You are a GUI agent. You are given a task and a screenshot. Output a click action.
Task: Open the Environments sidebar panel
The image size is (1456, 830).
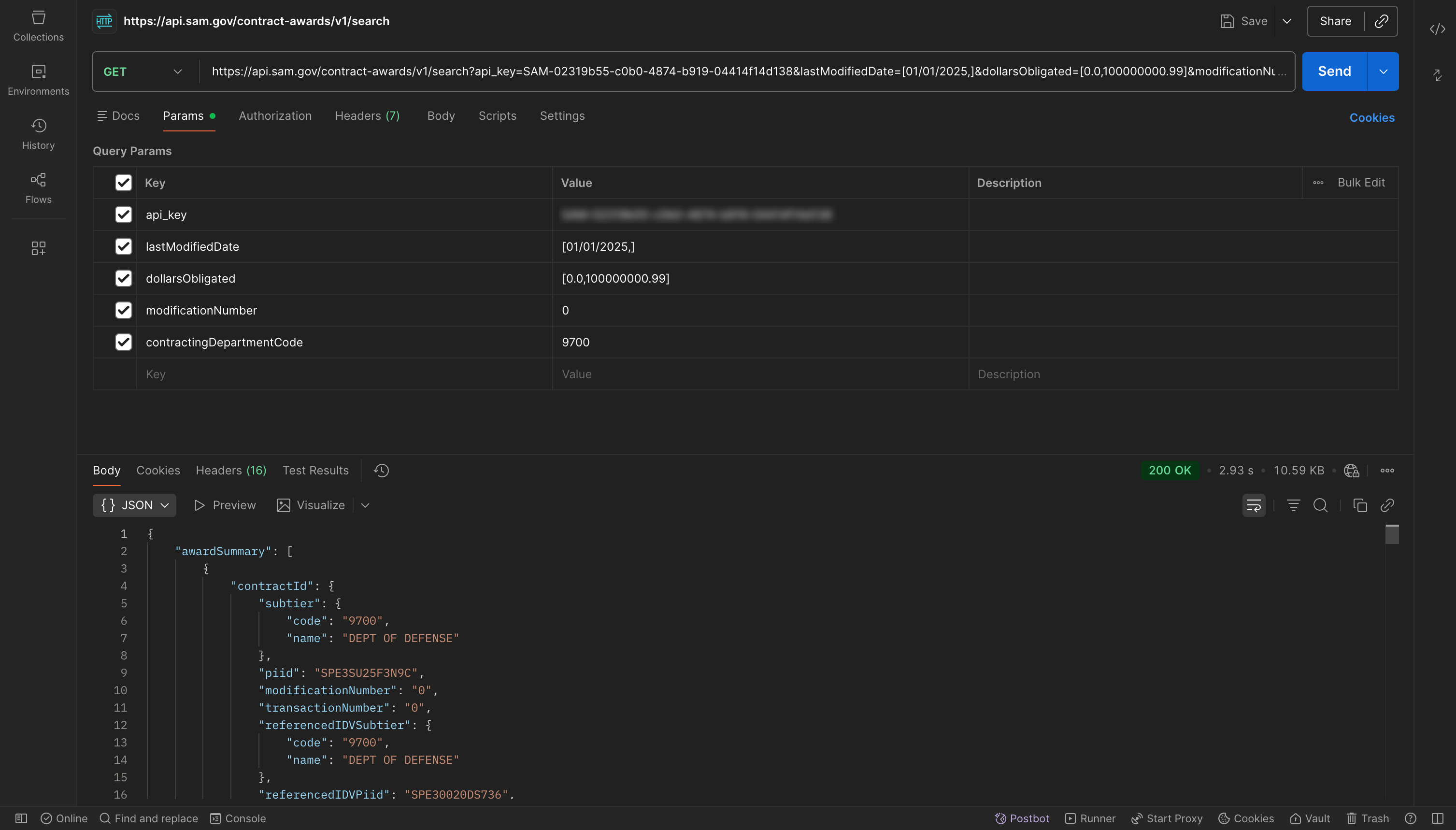(38, 80)
